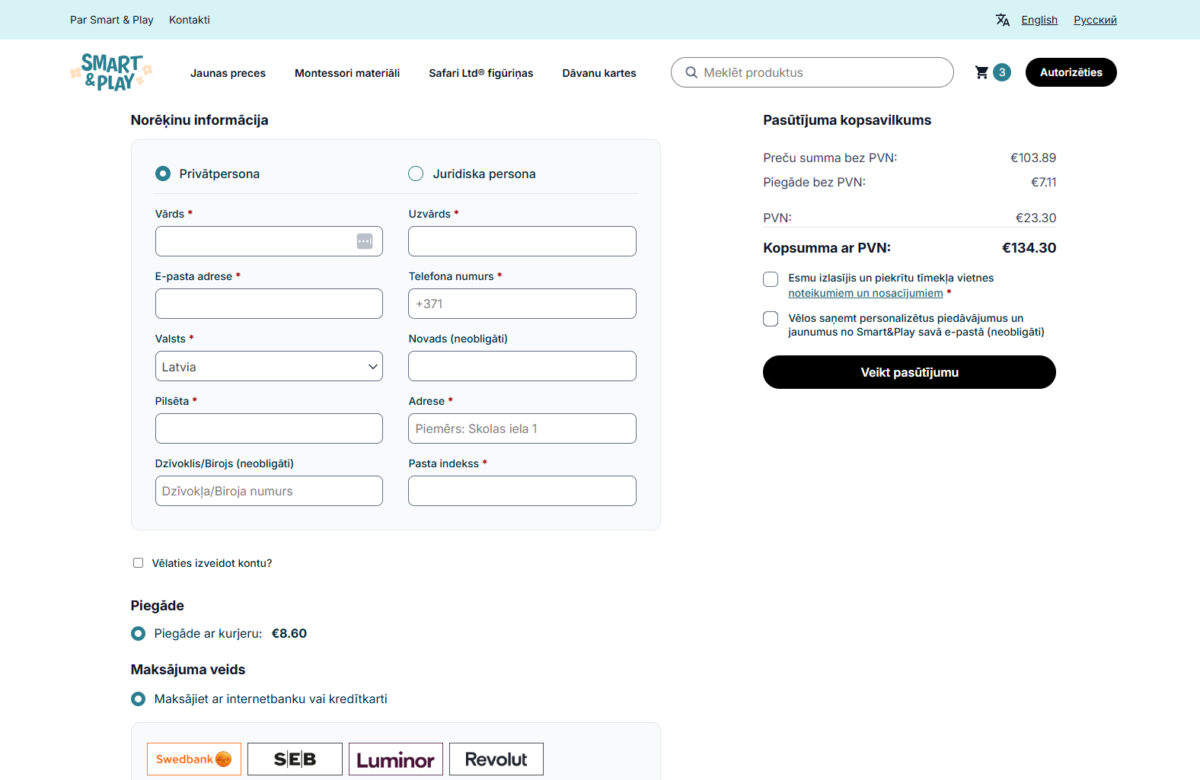Choose Luminor as payment bank
The width and height of the screenshot is (1200, 780).
coord(396,758)
